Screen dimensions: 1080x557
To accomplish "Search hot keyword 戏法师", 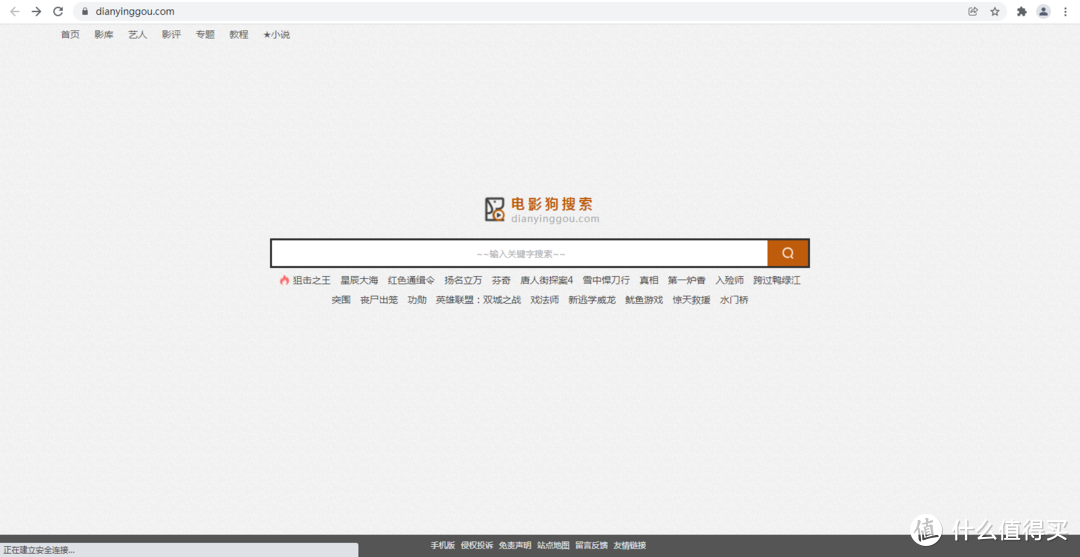I will (x=544, y=300).
